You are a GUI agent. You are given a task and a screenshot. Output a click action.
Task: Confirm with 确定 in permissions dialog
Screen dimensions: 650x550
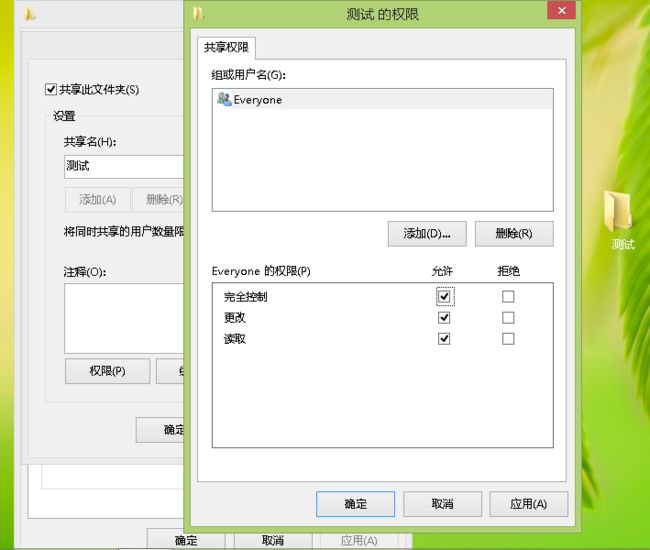click(355, 504)
